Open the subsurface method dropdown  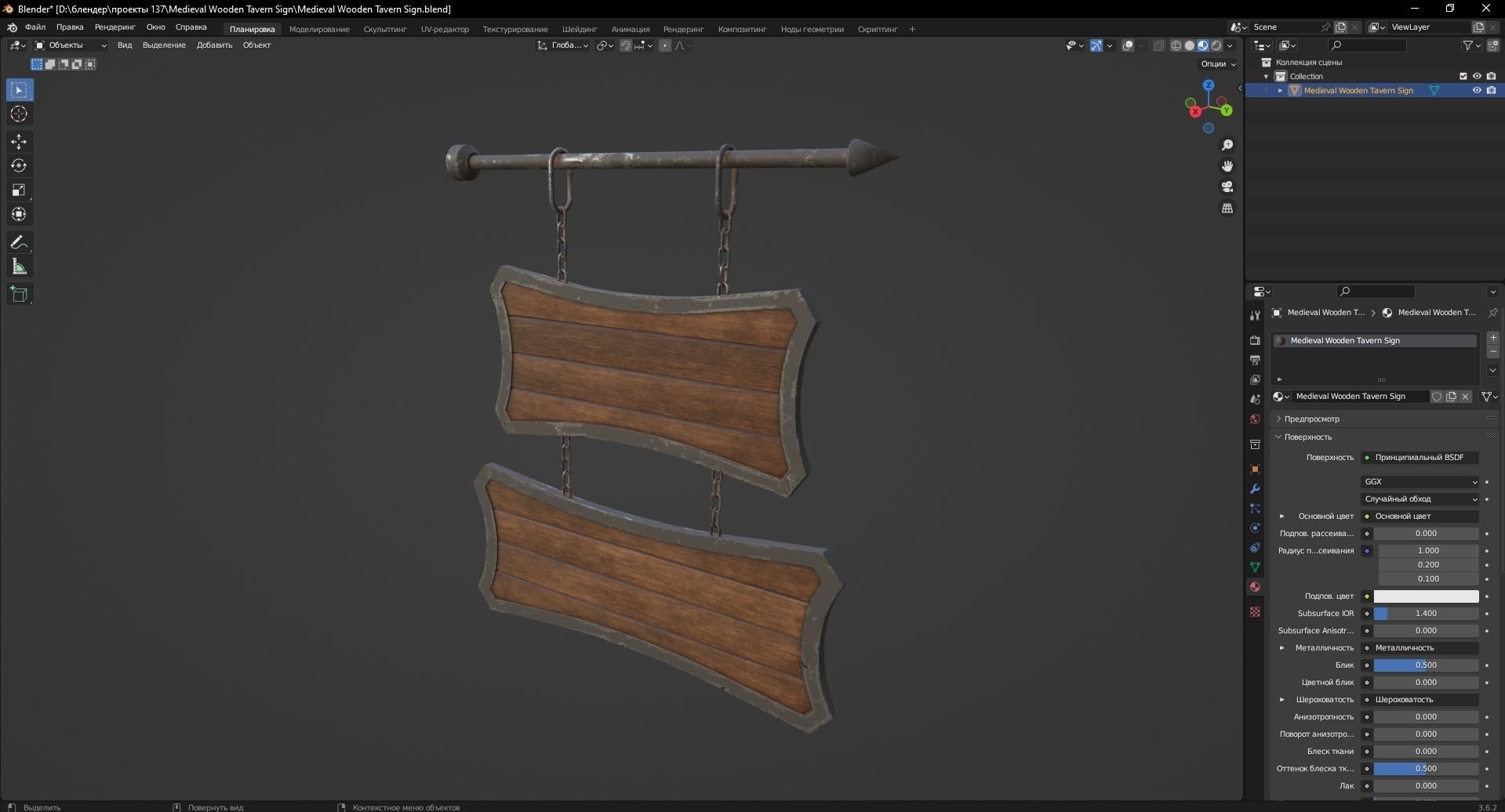point(1420,498)
